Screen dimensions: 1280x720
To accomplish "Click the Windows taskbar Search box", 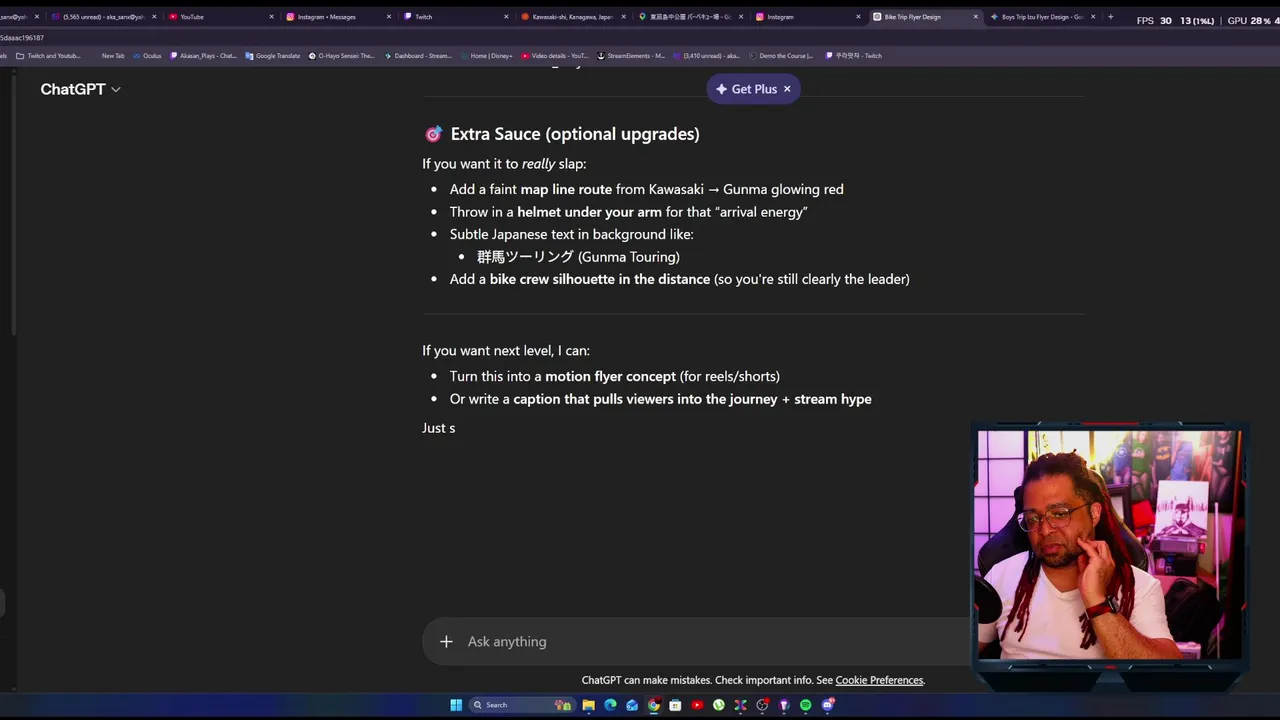I will tap(522, 705).
